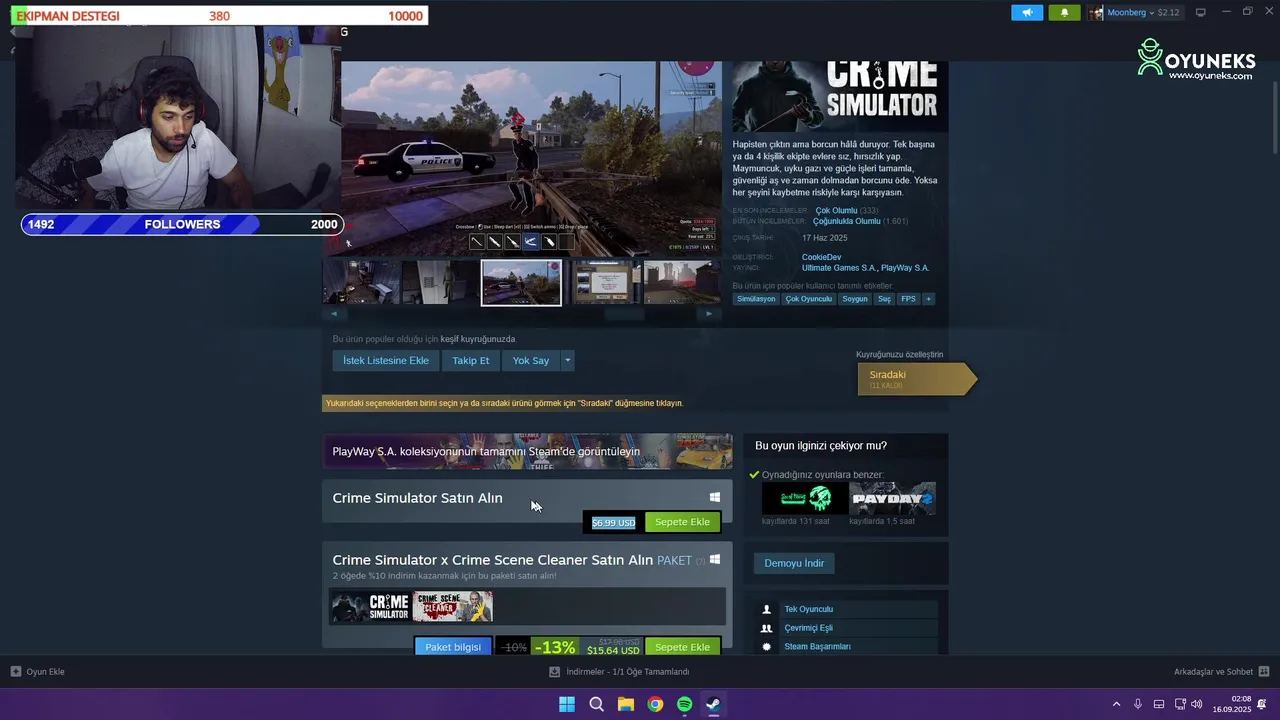This screenshot has height=720, width=1280.
Task: Open Arkadaşlar ve Sohbet panel
Action: 1222,672
